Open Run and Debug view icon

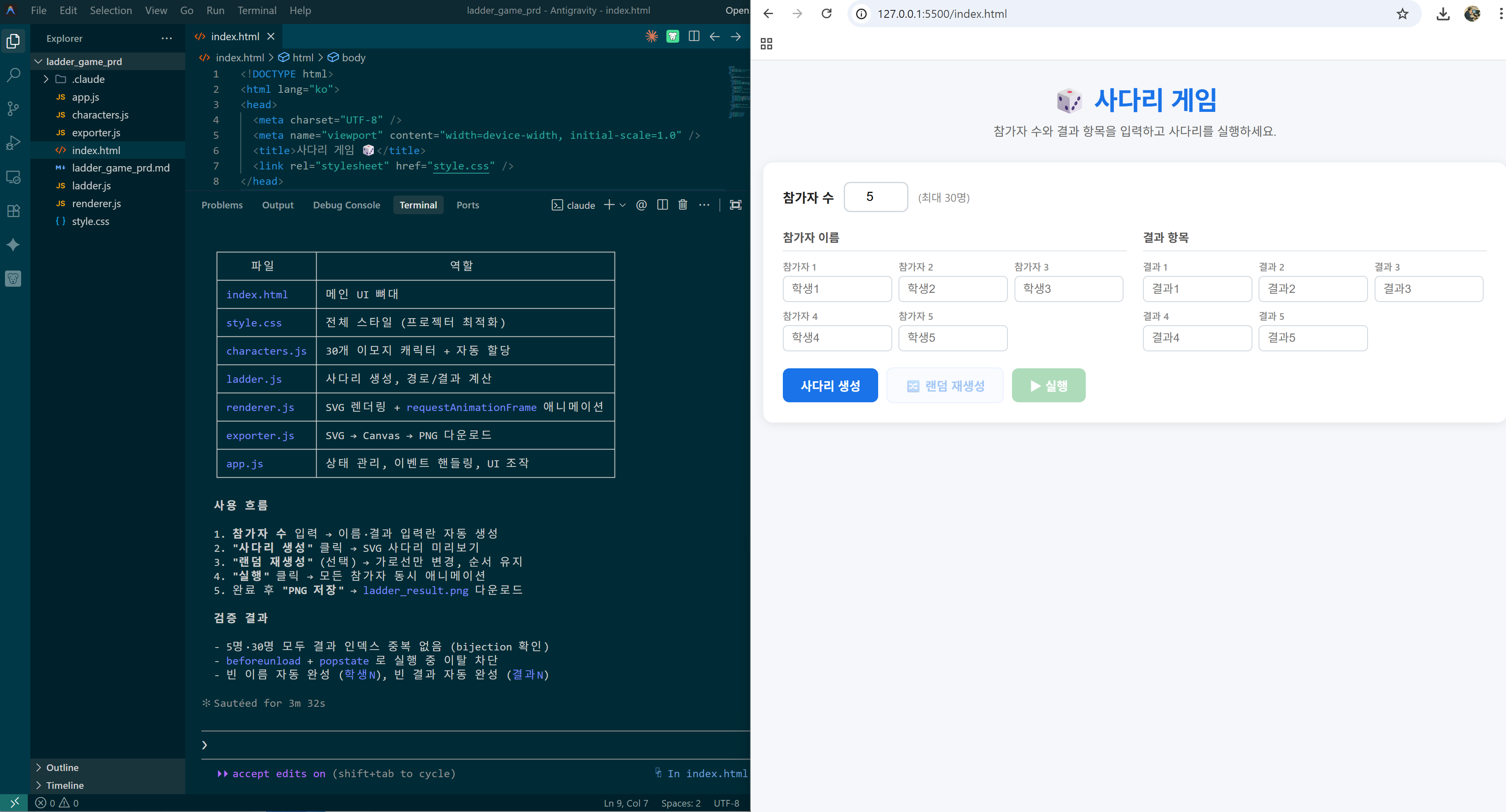coord(13,143)
